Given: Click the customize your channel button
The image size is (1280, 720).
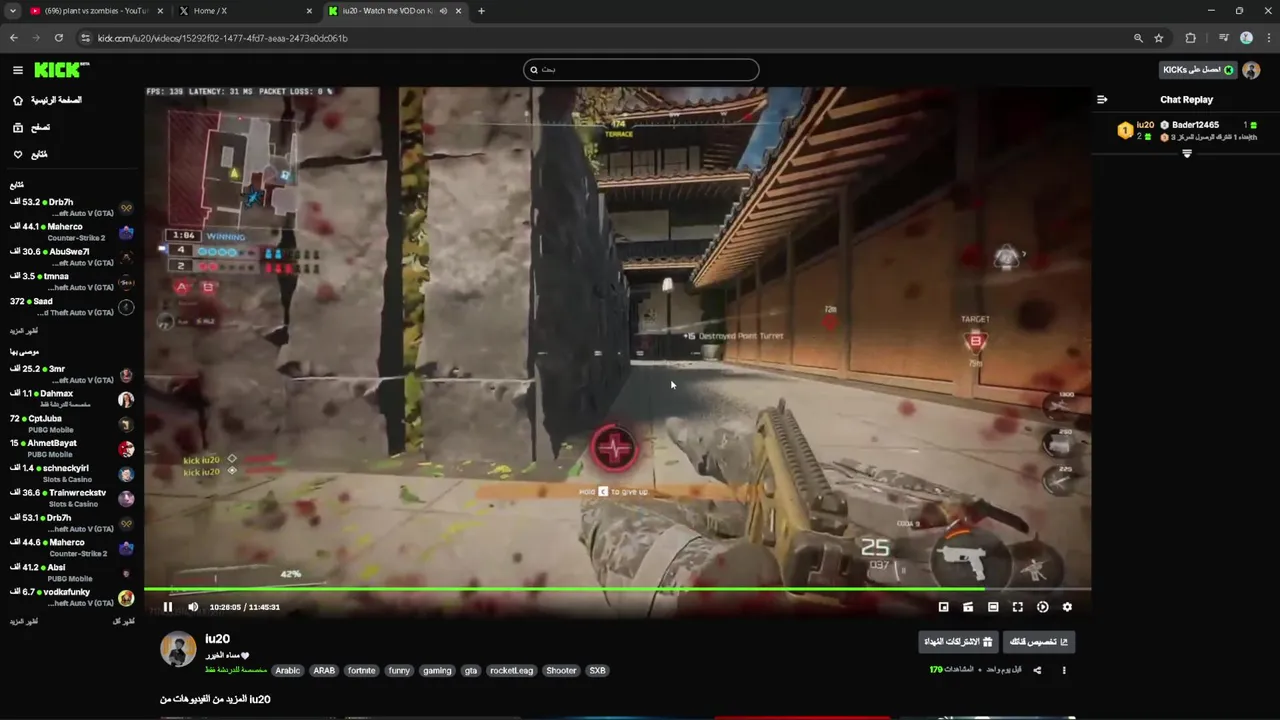Looking at the screenshot, I should pos(1039,642).
